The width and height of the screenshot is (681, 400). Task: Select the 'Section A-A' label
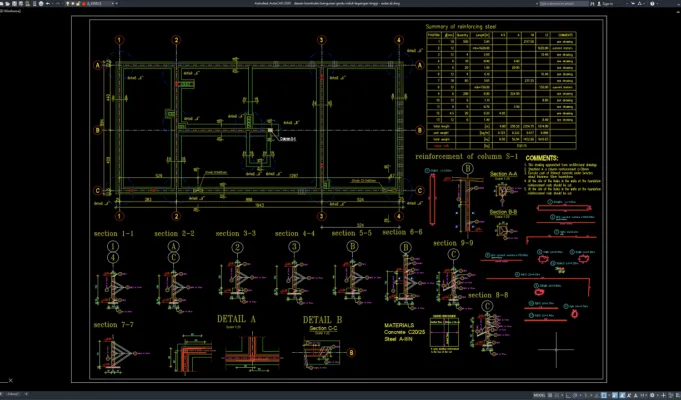click(x=503, y=174)
